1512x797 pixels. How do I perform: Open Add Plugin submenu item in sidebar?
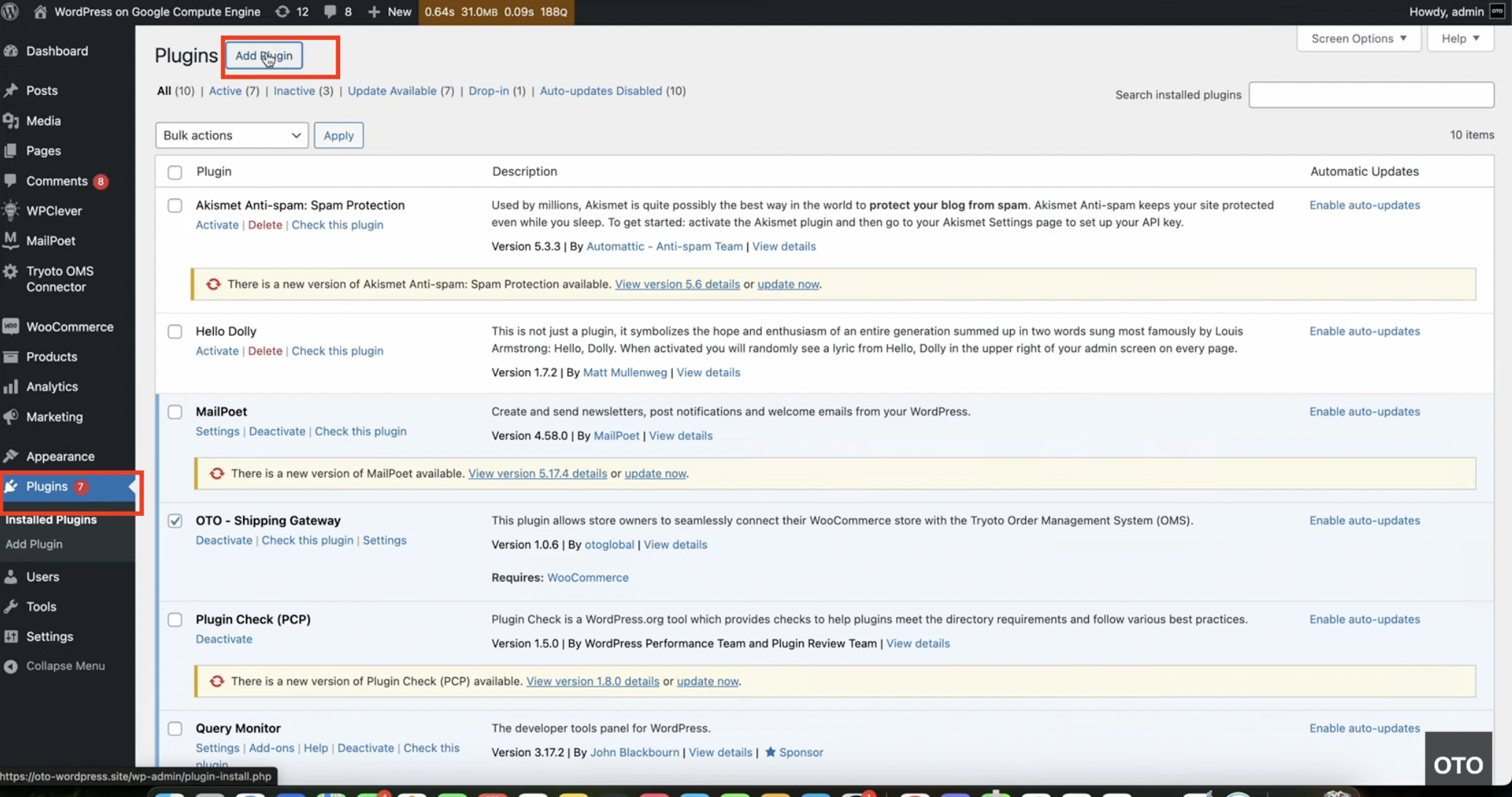(34, 544)
